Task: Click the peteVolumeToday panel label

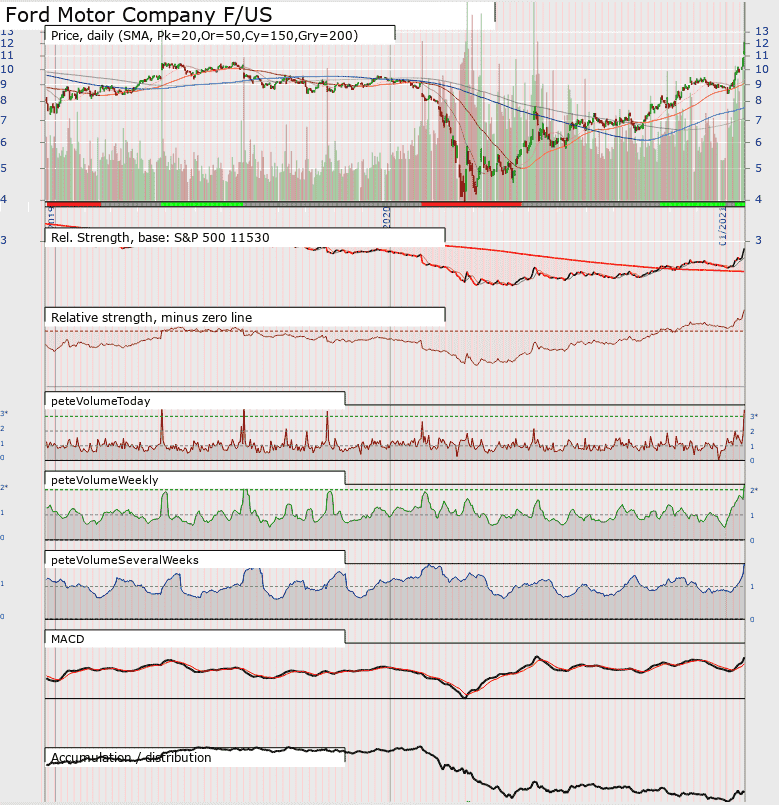Action: [101, 401]
